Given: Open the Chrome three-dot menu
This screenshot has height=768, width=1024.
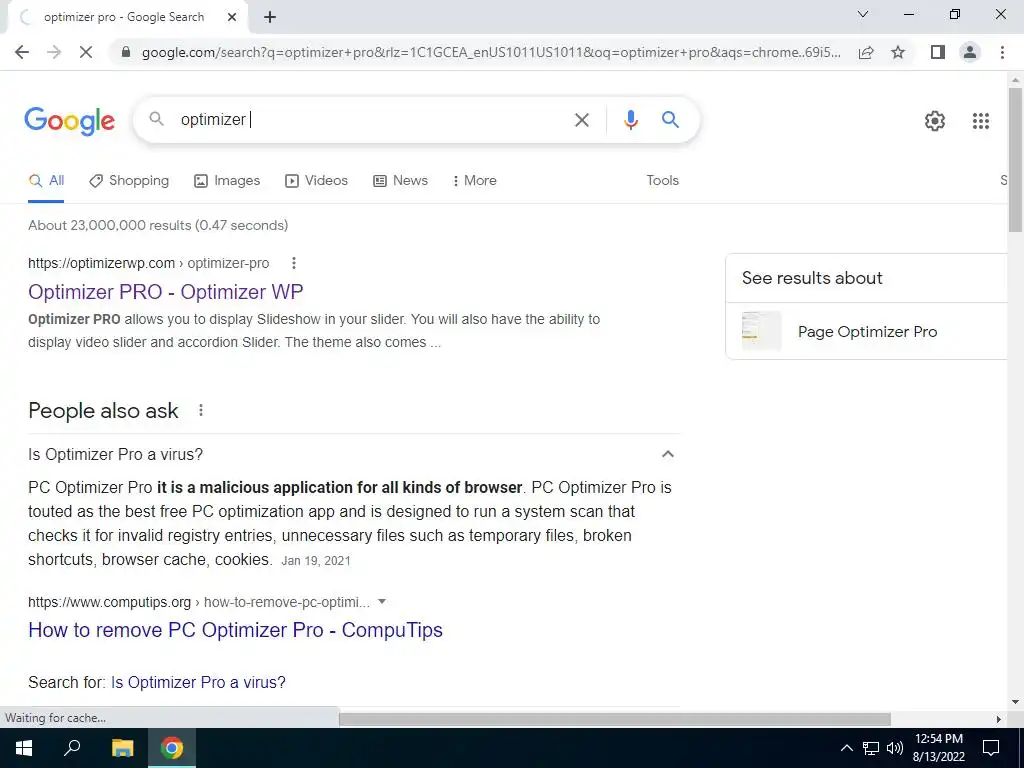Looking at the screenshot, I should 1002,52.
